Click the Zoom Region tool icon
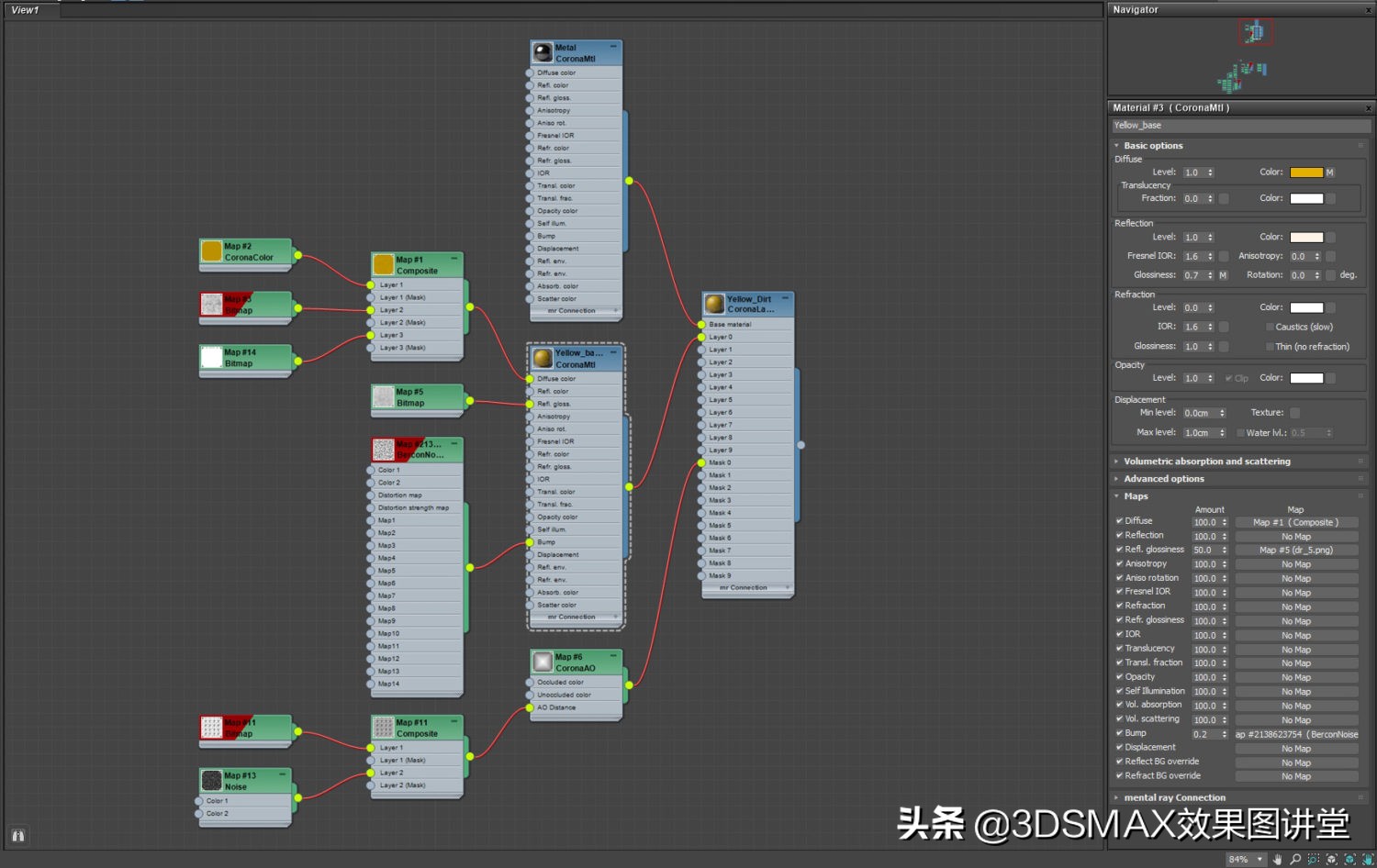 (1314, 860)
